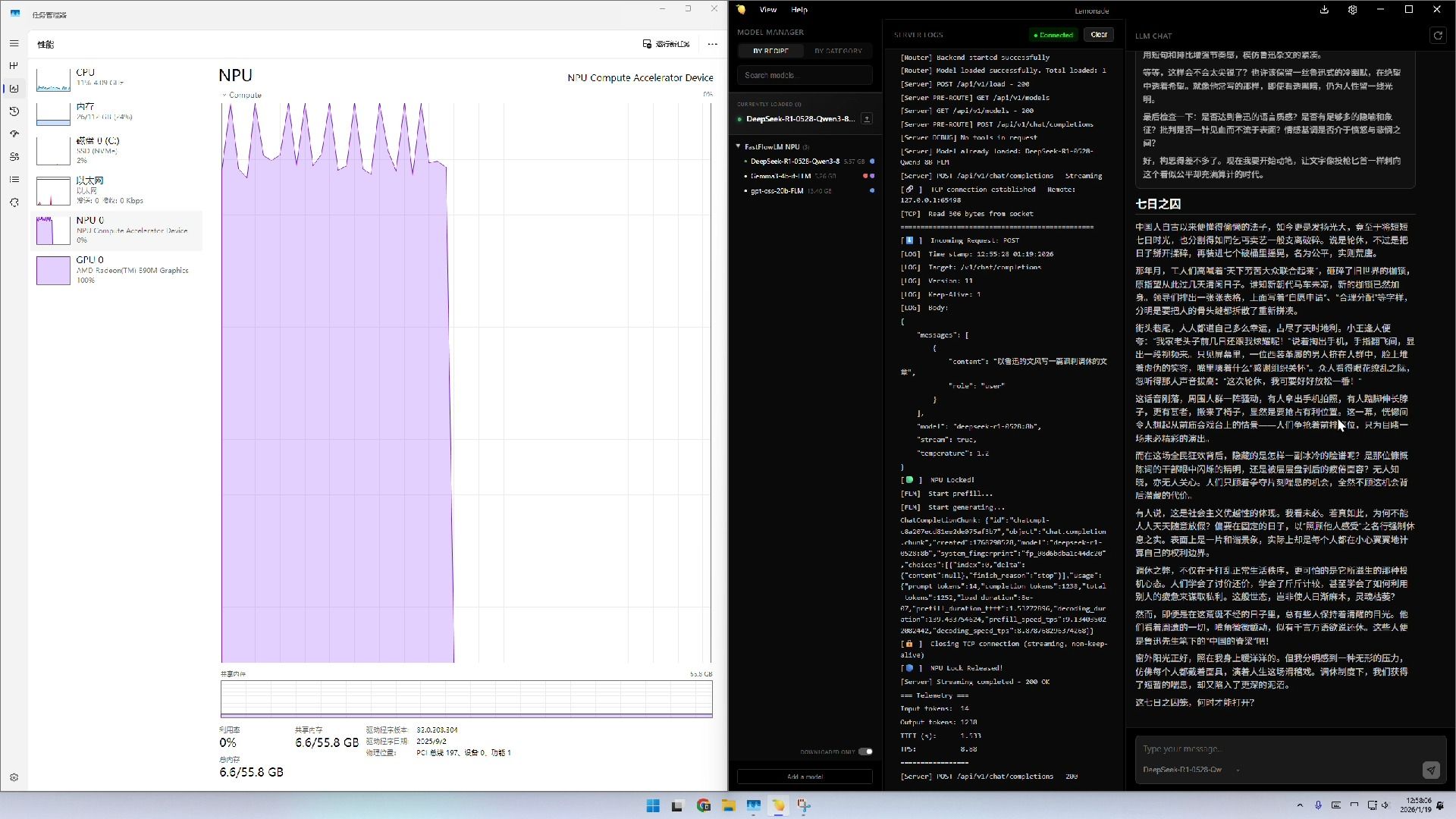Click the Add a model button
The height and width of the screenshot is (819, 1456).
(x=805, y=777)
